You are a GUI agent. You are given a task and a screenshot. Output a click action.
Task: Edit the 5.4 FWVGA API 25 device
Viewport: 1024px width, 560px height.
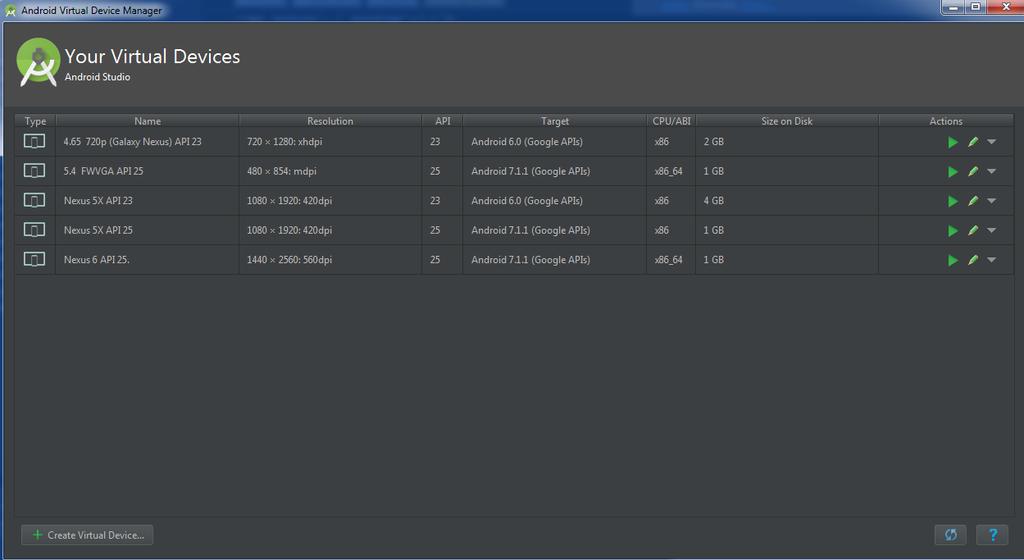point(973,171)
